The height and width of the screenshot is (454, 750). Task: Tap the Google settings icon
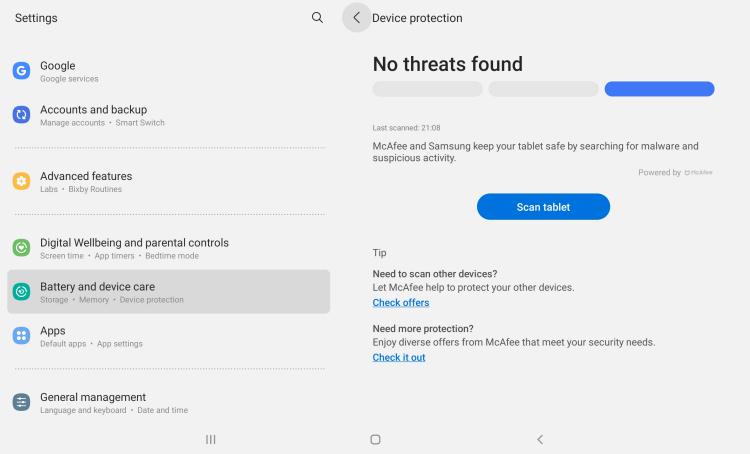(x=21, y=71)
